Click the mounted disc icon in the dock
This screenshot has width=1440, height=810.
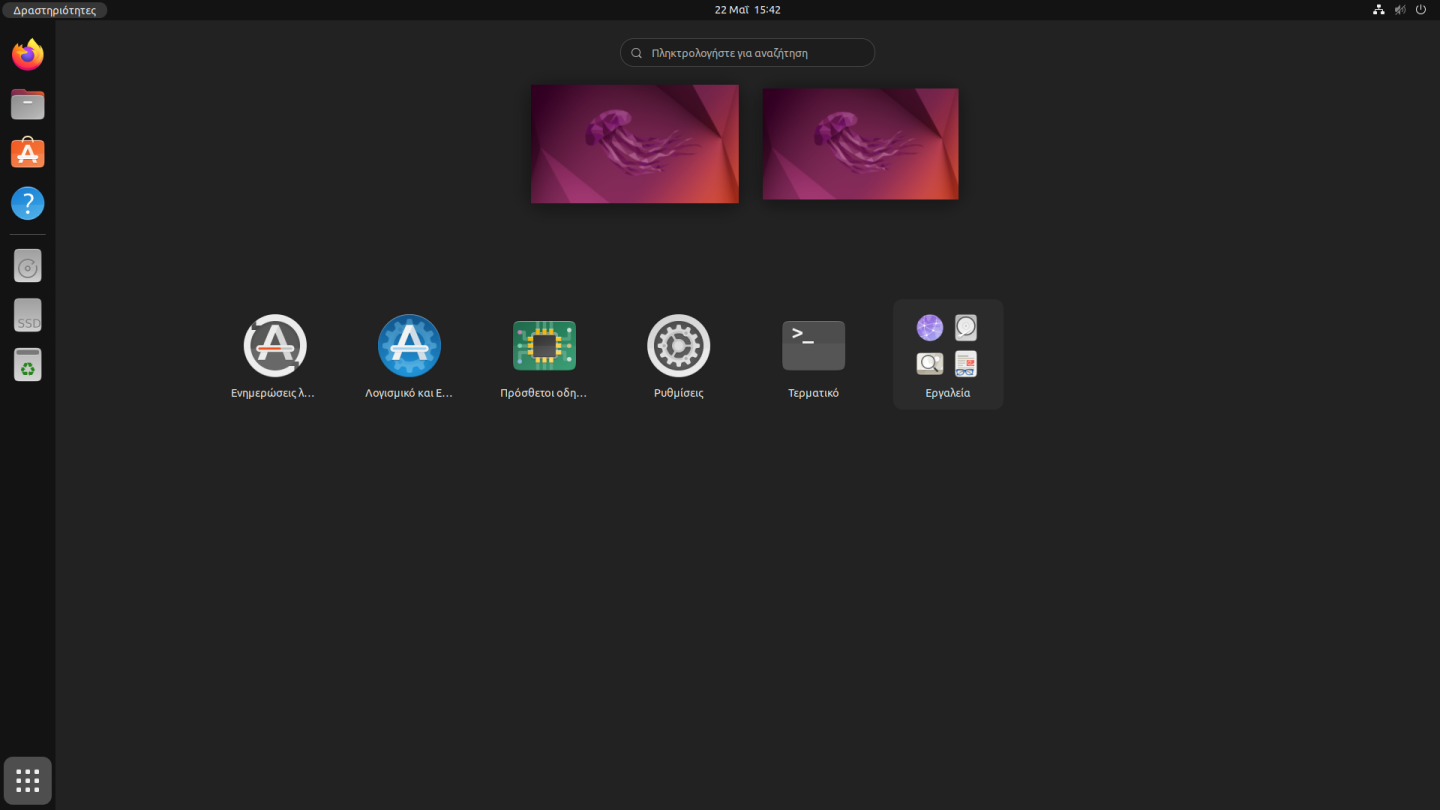[x=27, y=265]
